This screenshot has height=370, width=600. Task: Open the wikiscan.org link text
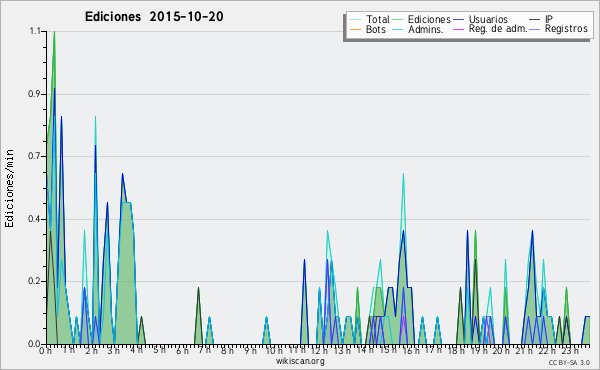tap(300, 361)
